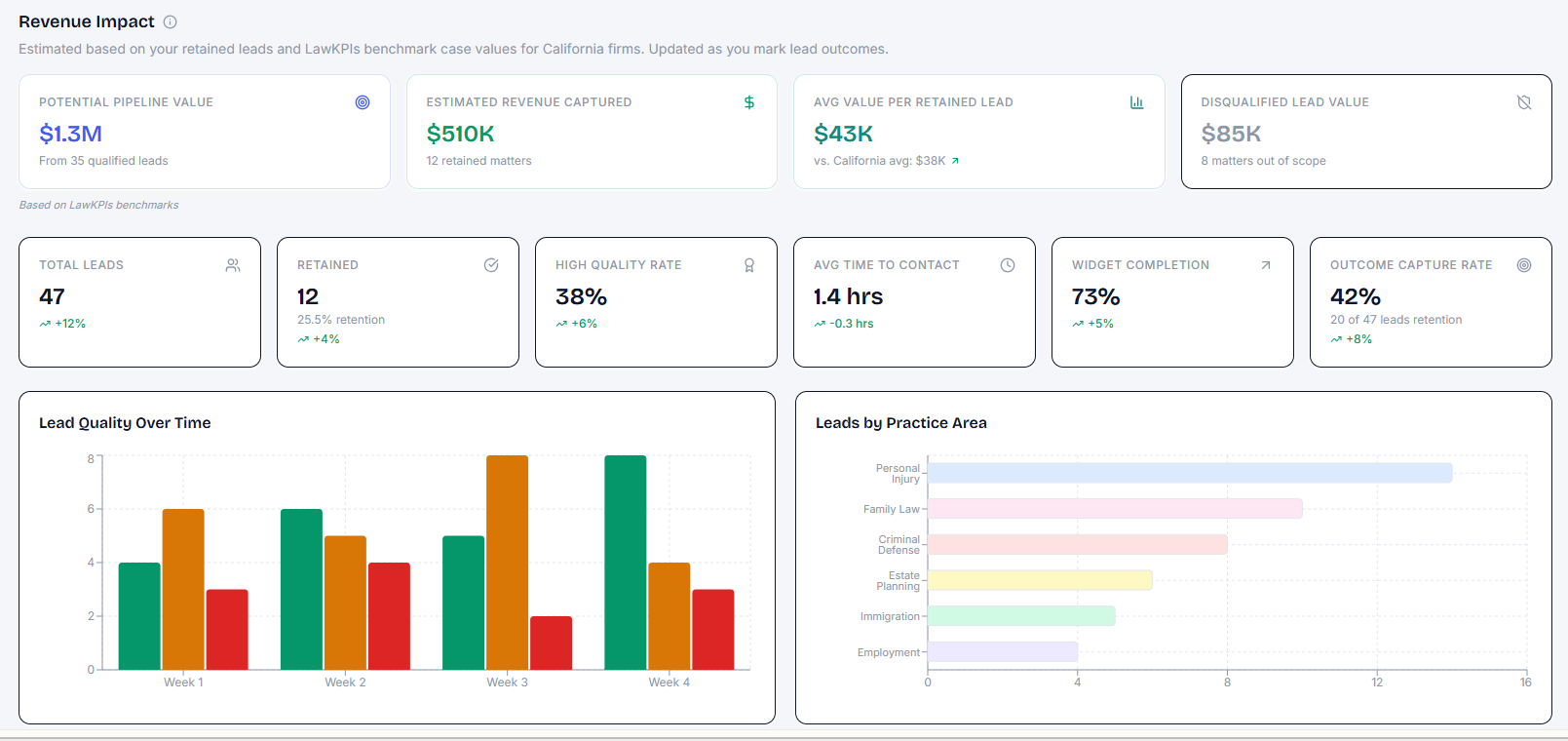Click the arrow icon in Widget Completion card
The height and width of the screenshot is (741, 1568).
pyautogui.click(x=1266, y=265)
